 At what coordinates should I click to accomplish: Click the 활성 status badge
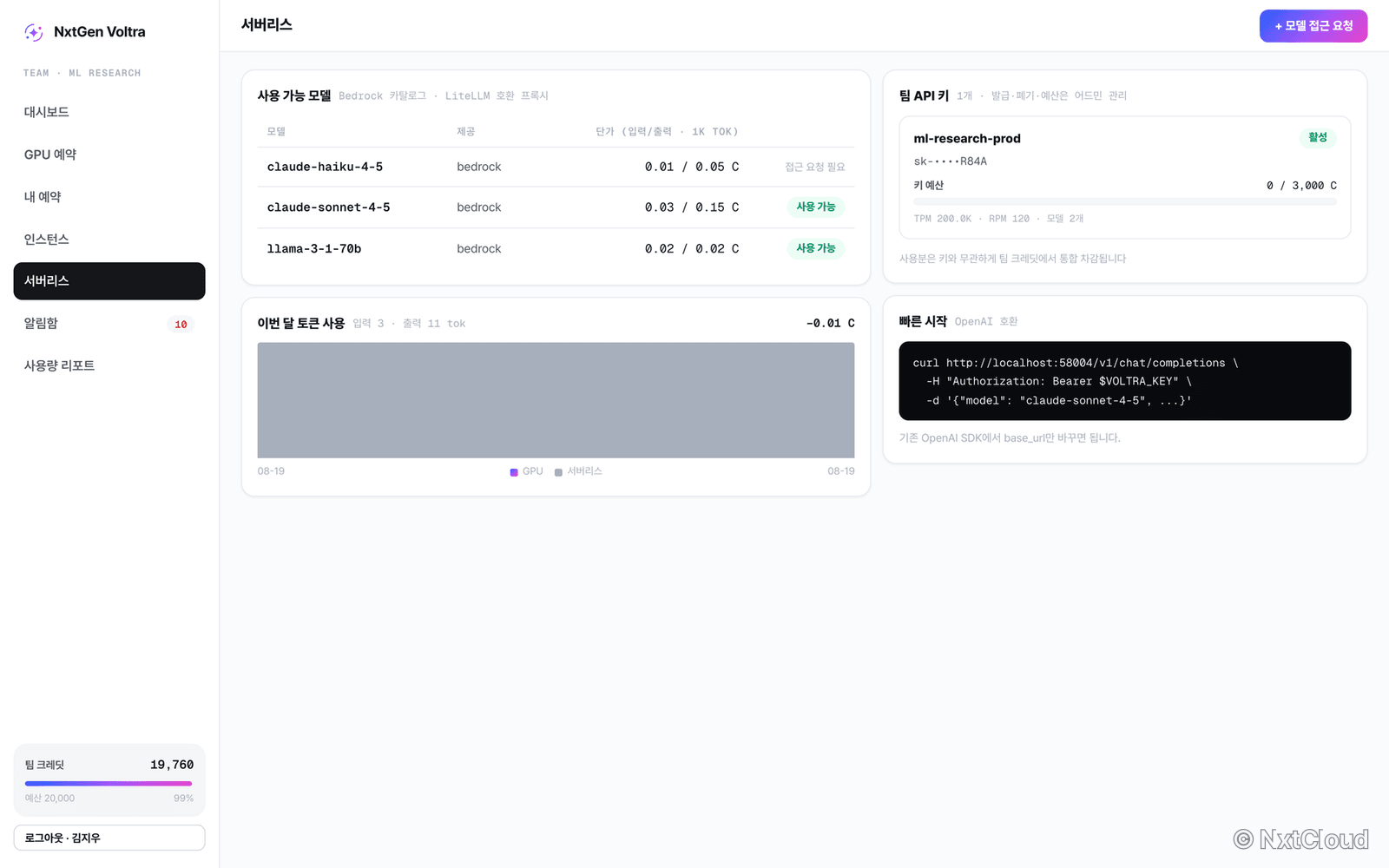(x=1318, y=137)
